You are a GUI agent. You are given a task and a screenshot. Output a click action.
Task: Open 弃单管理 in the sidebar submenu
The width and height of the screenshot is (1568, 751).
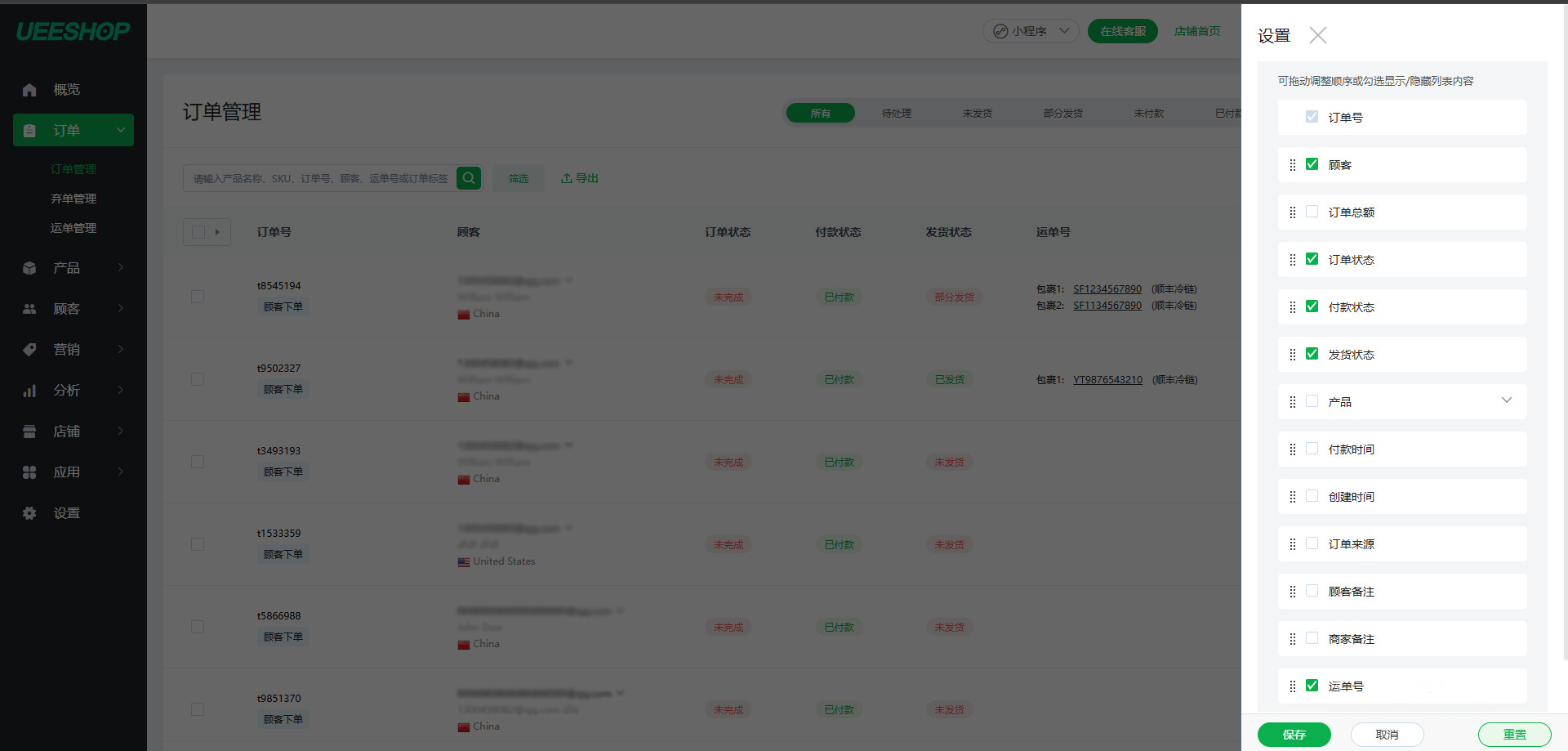pyautogui.click(x=73, y=199)
